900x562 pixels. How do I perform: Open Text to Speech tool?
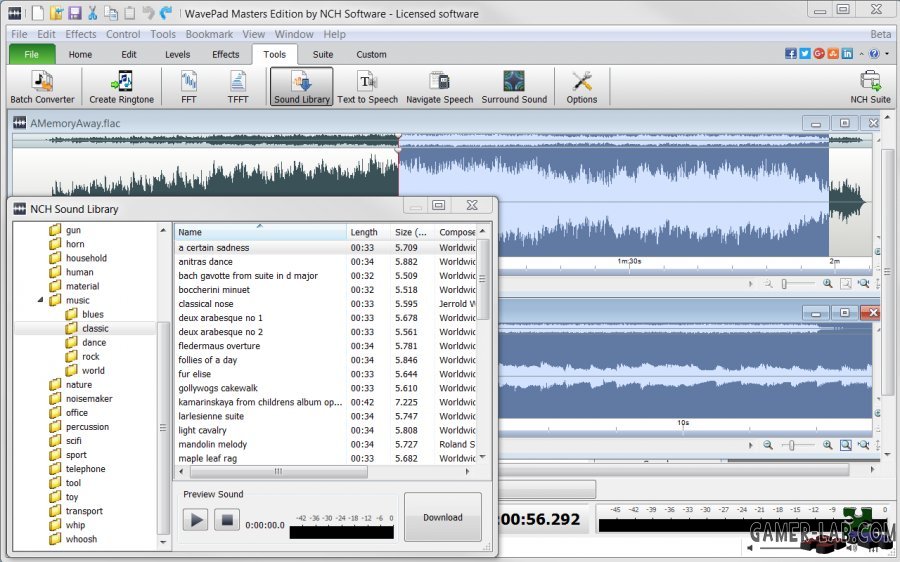pos(367,87)
